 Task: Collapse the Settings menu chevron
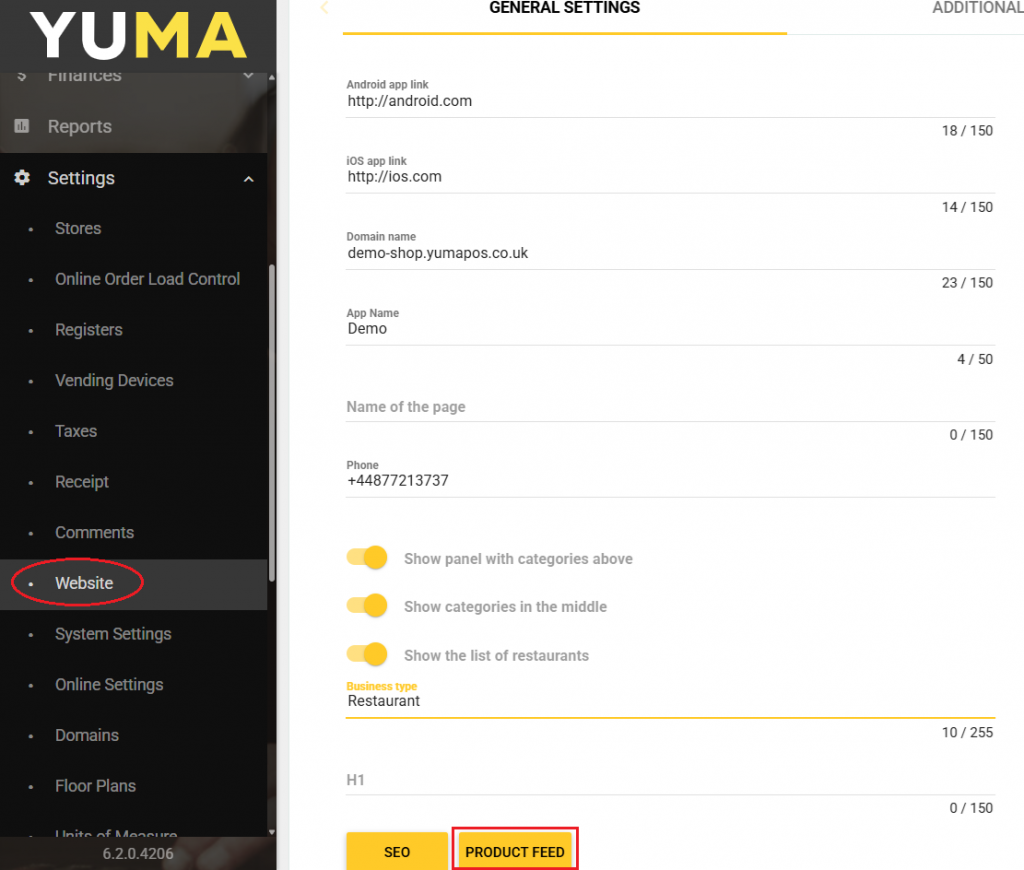pyautogui.click(x=248, y=179)
